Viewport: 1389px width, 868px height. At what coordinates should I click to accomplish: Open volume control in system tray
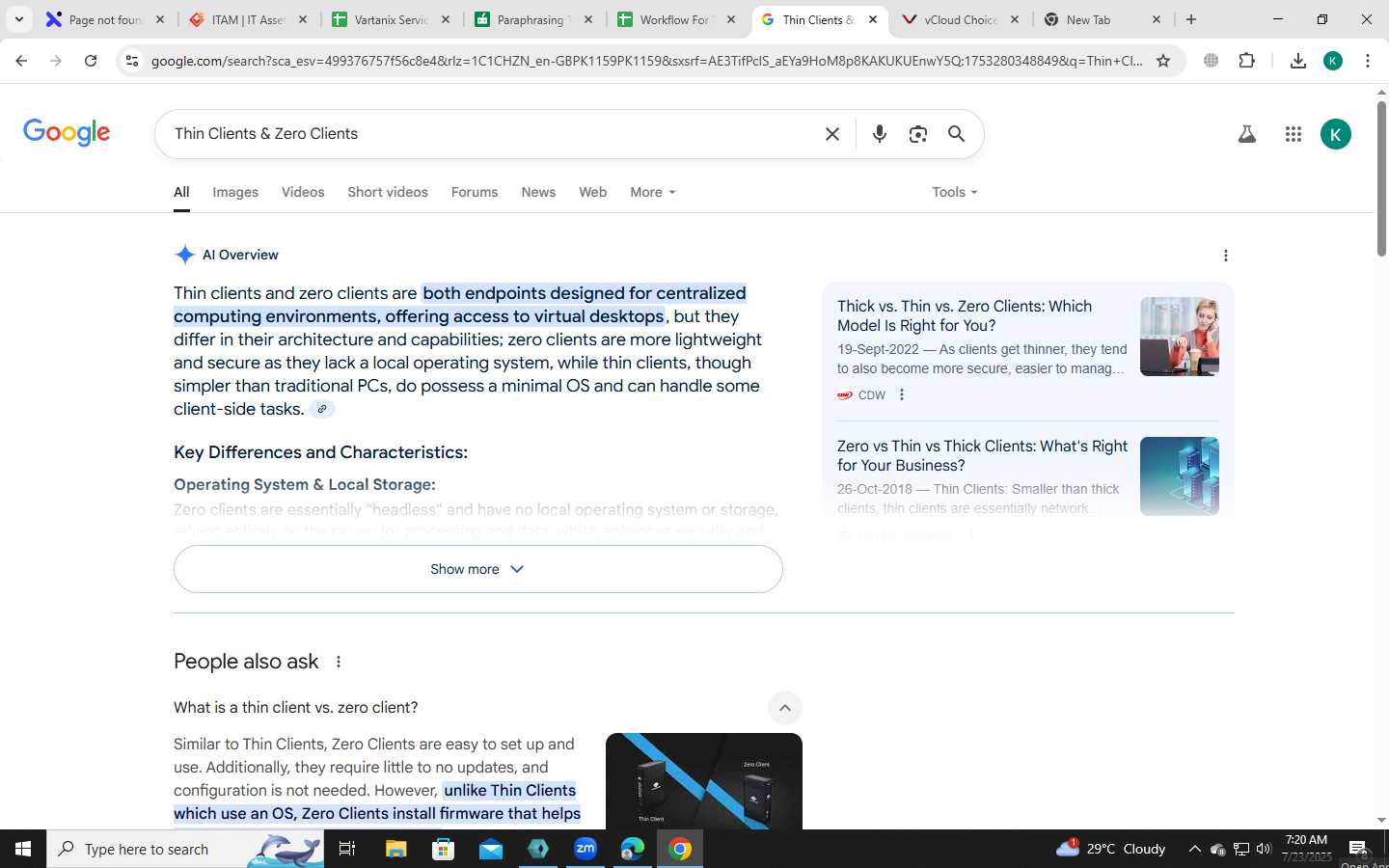pyautogui.click(x=1264, y=849)
